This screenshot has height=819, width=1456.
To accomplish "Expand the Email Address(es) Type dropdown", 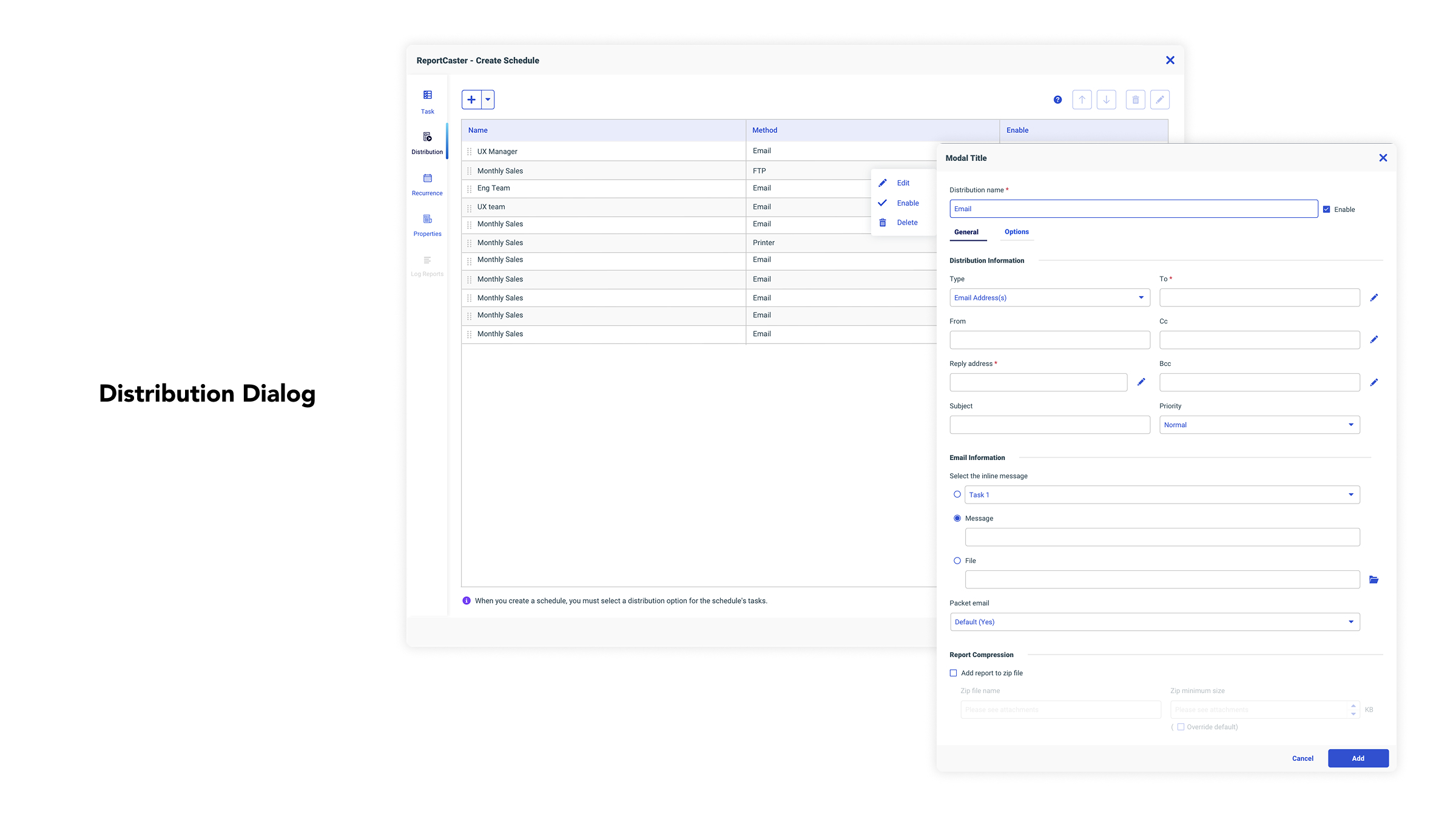I will 1050,297.
